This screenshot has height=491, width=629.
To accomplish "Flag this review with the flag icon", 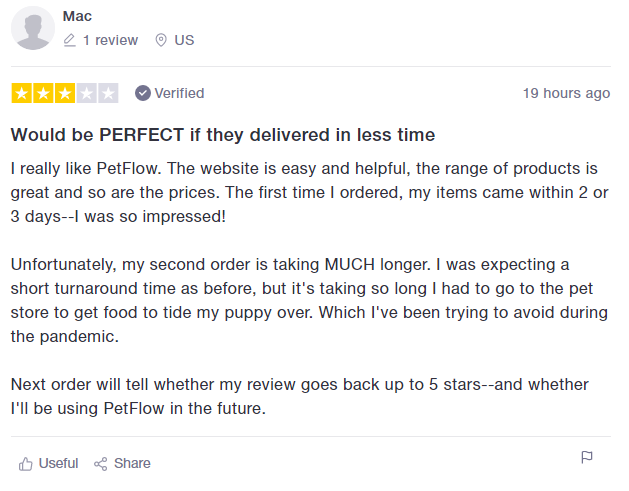I will click(587, 457).
